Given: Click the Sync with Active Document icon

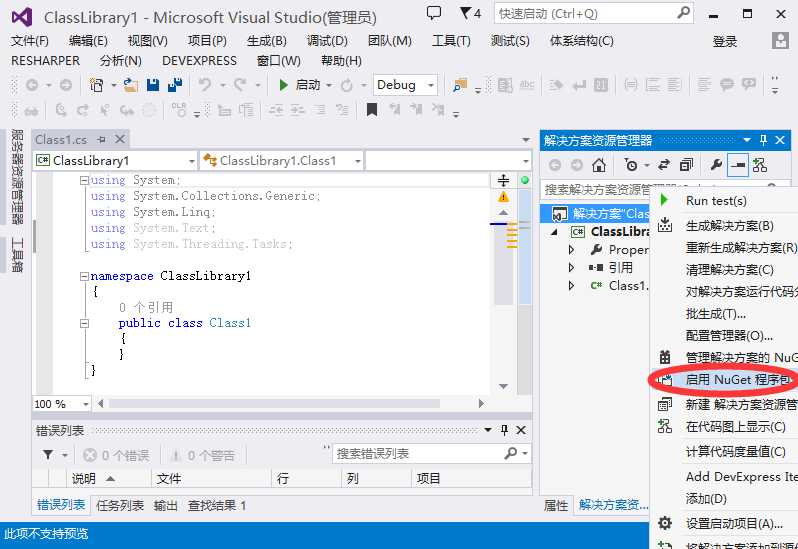Looking at the screenshot, I should 664,165.
